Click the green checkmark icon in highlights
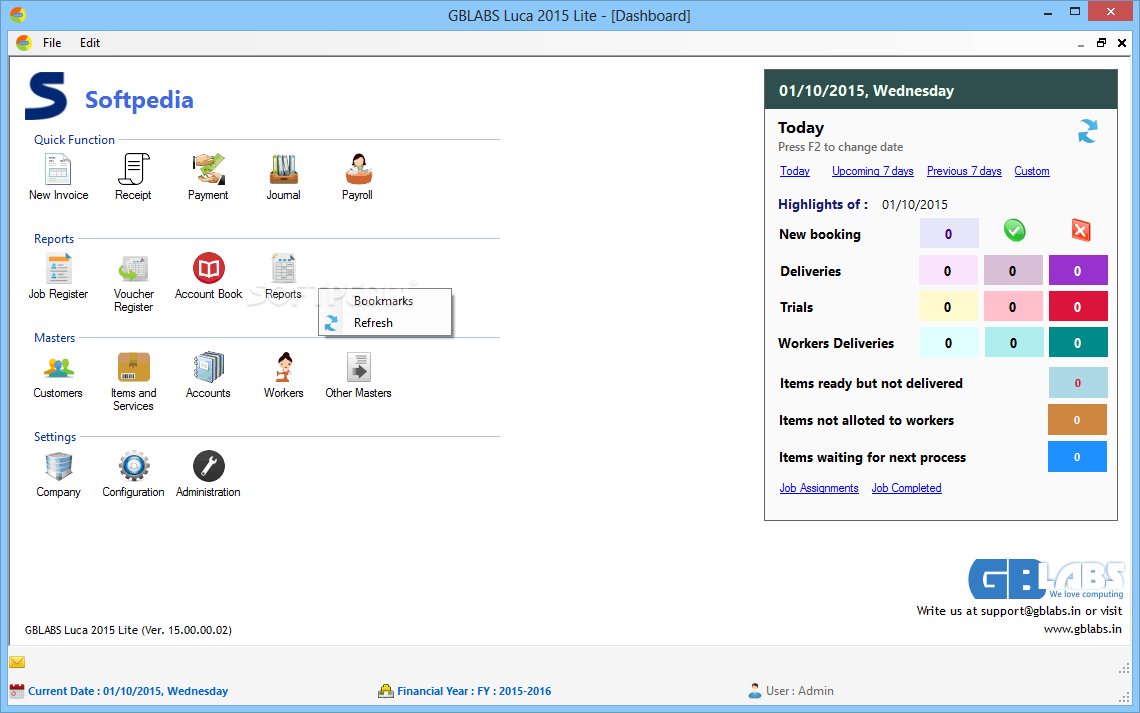Screen dimensions: 1140x713 pos(1014,230)
